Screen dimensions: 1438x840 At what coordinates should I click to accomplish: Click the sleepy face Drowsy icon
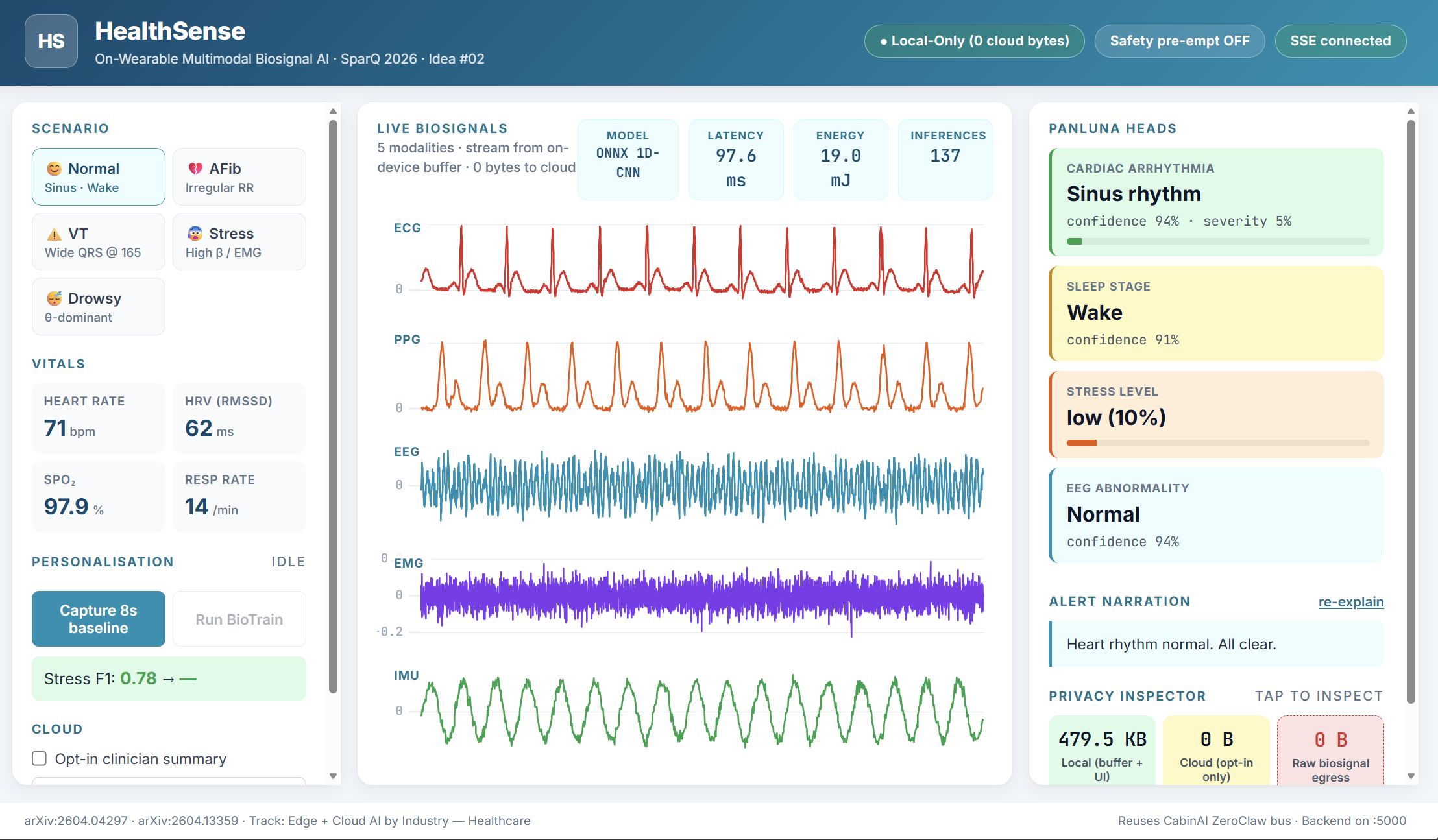coord(55,298)
